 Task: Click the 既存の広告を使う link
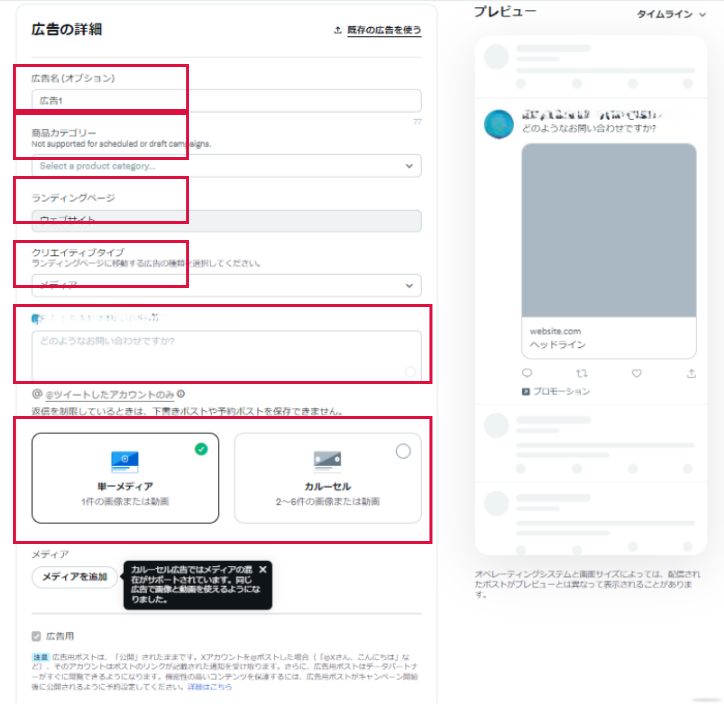(x=383, y=30)
